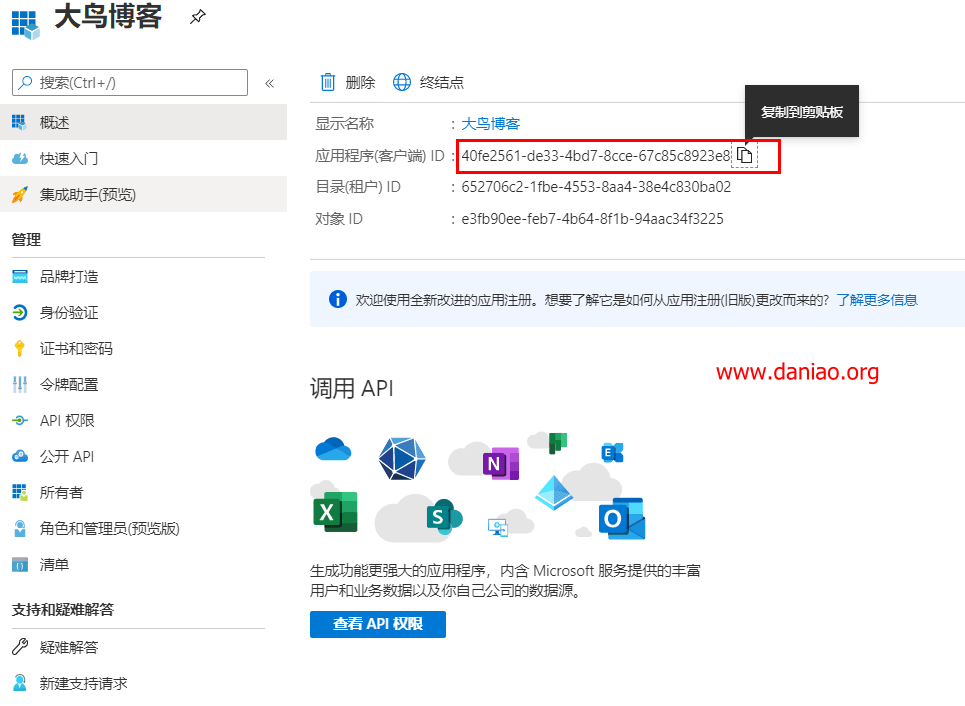Click the API 权限 sidebar icon

tap(20, 420)
